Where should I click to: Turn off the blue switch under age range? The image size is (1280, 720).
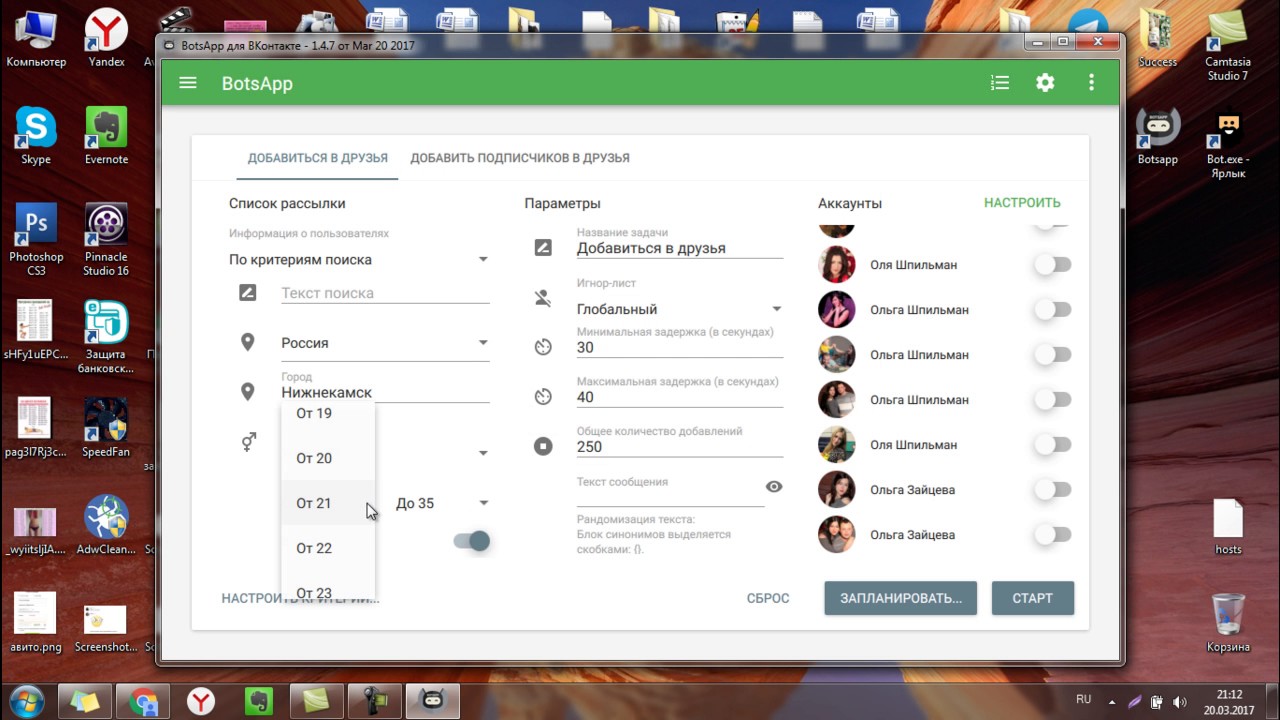click(x=472, y=541)
